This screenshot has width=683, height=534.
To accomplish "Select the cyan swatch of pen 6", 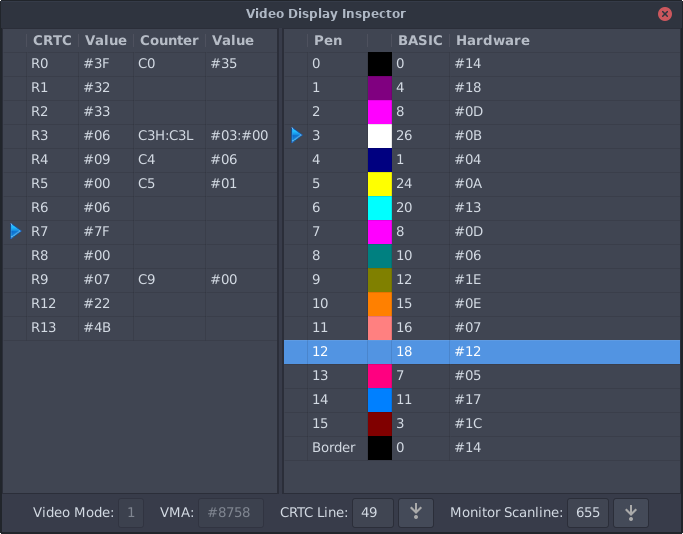I will [380, 207].
